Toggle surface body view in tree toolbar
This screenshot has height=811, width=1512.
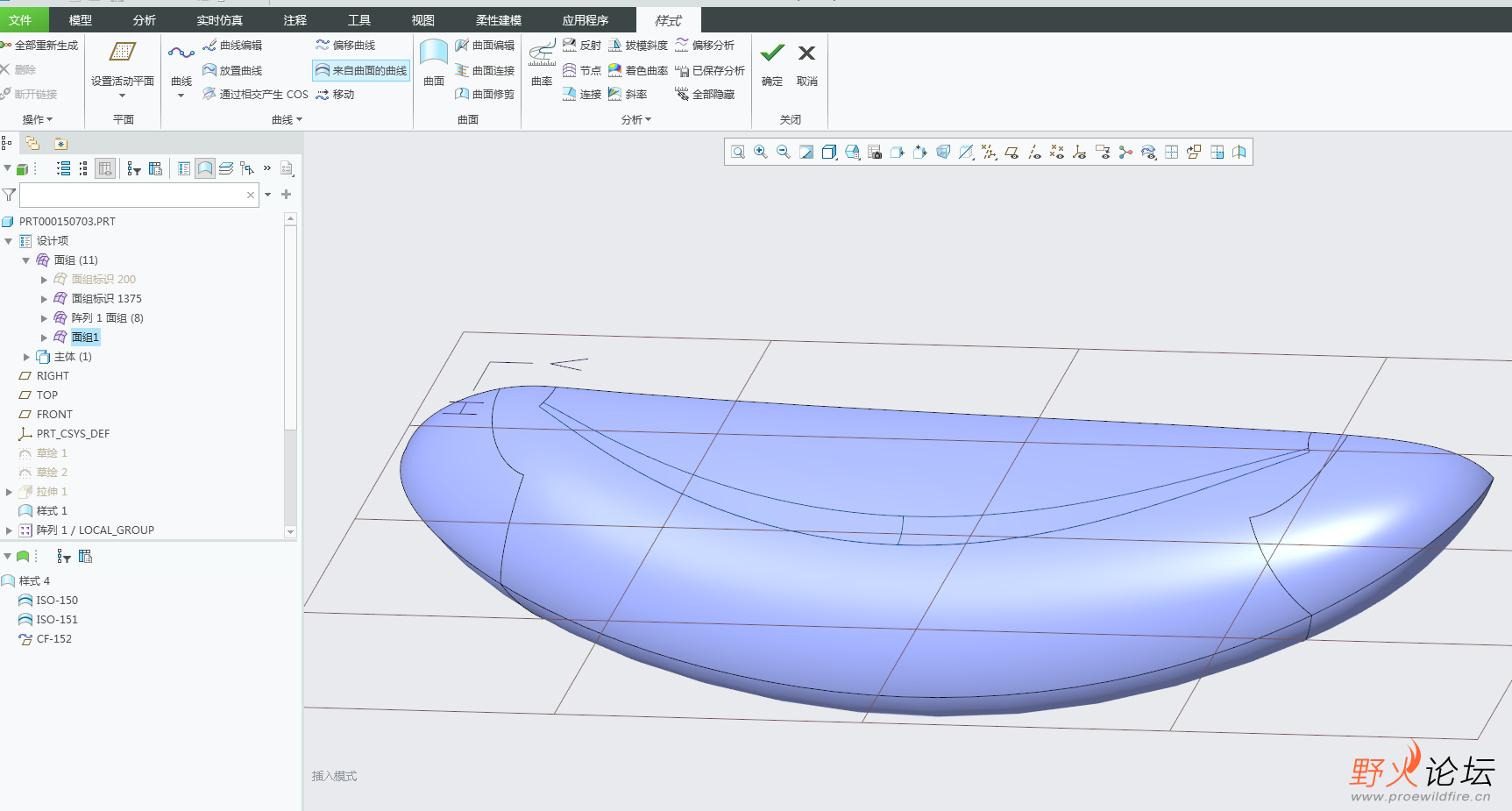pyautogui.click(x=204, y=168)
